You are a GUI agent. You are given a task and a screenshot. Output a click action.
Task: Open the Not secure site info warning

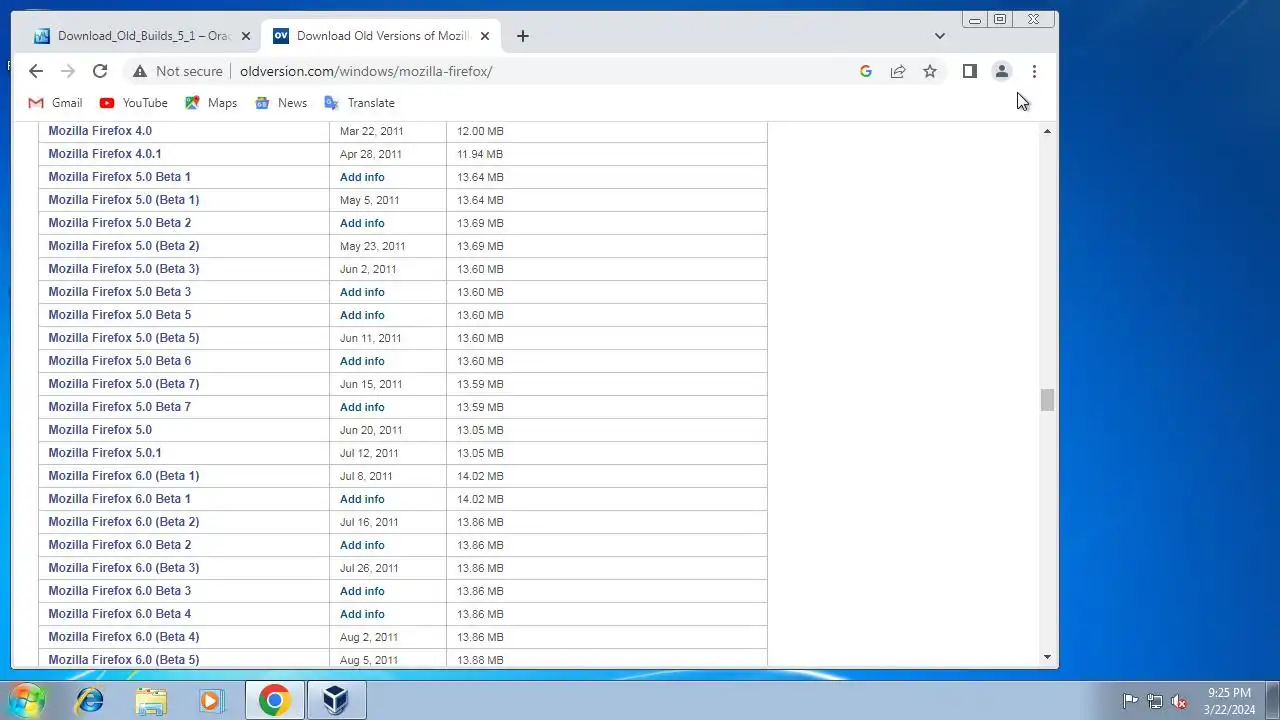178,71
